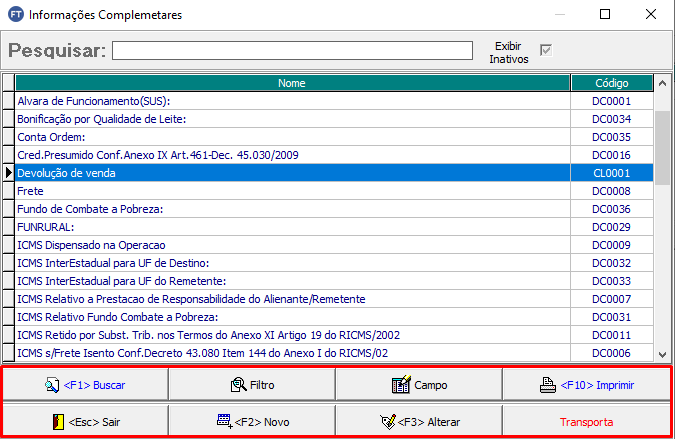Click the exit door icon on Sair
This screenshot has height=439, width=675.
[58, 422]
